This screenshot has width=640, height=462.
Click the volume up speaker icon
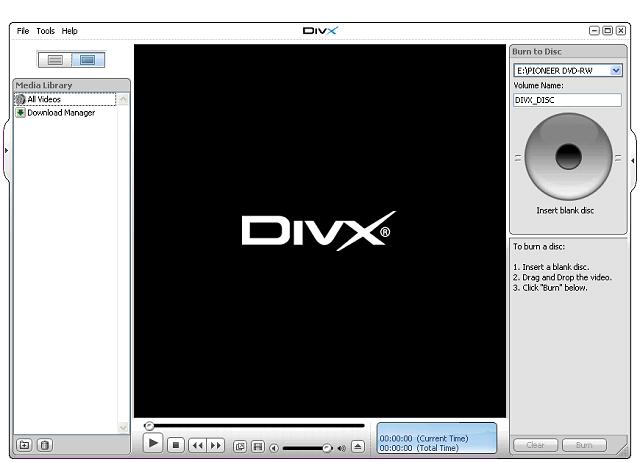(342, 448)
